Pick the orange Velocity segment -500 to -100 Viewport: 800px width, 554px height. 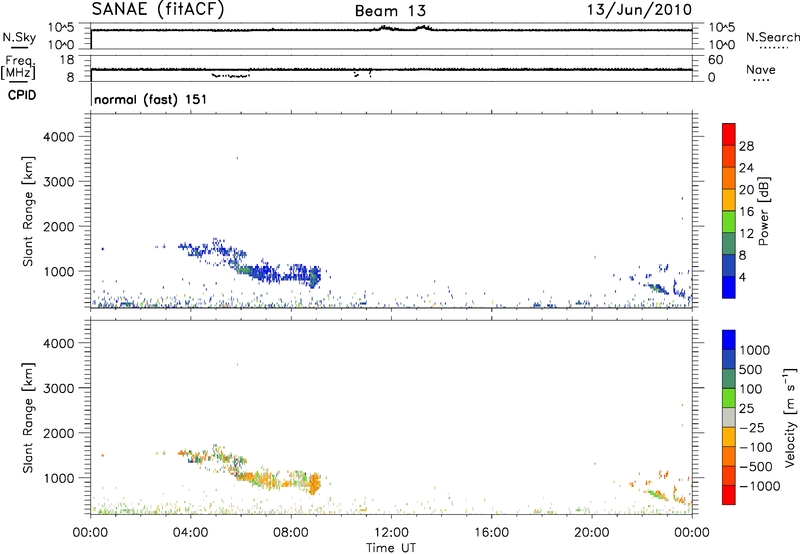coord(729,456)
